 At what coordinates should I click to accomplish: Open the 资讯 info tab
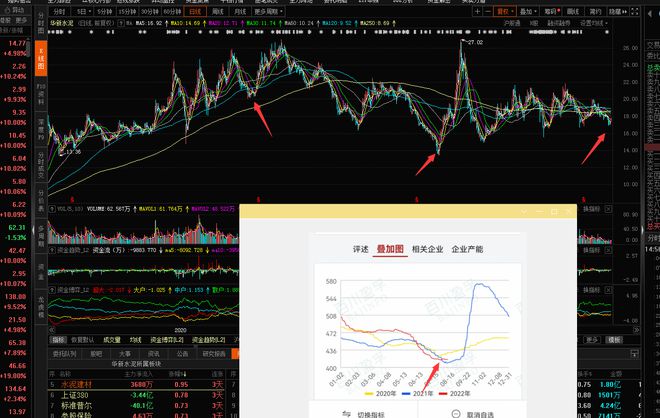pos(154,354)
